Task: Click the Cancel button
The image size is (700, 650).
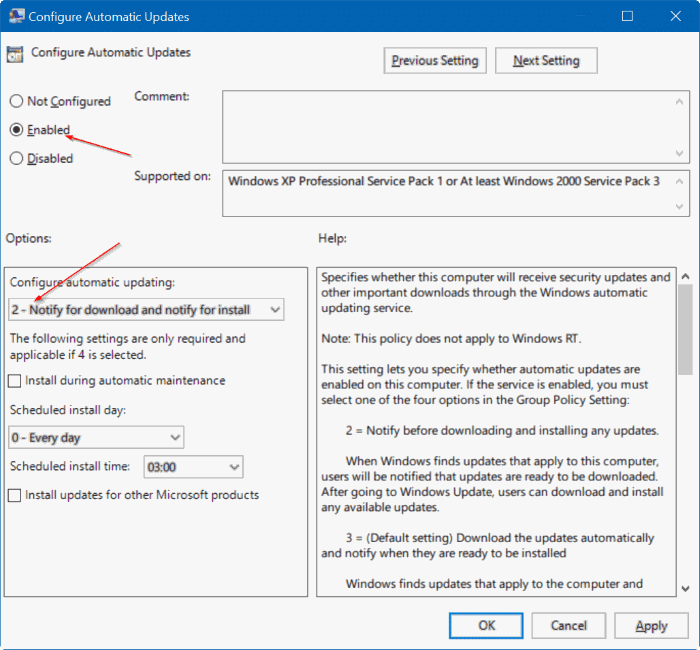Action: [568, 625]
